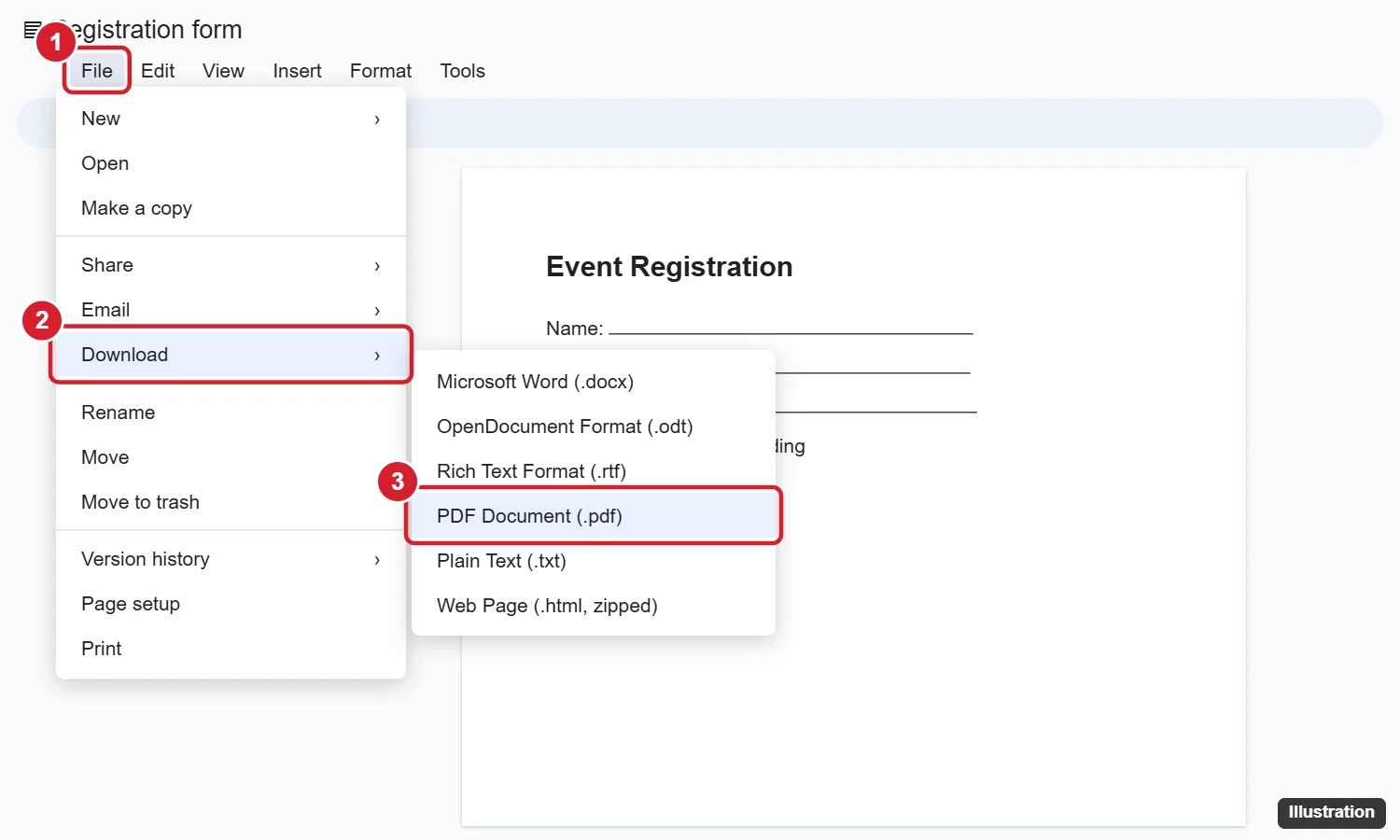Open the Format menu
This screenshot has width=1400, height=840.
click(x=381, y=71)
